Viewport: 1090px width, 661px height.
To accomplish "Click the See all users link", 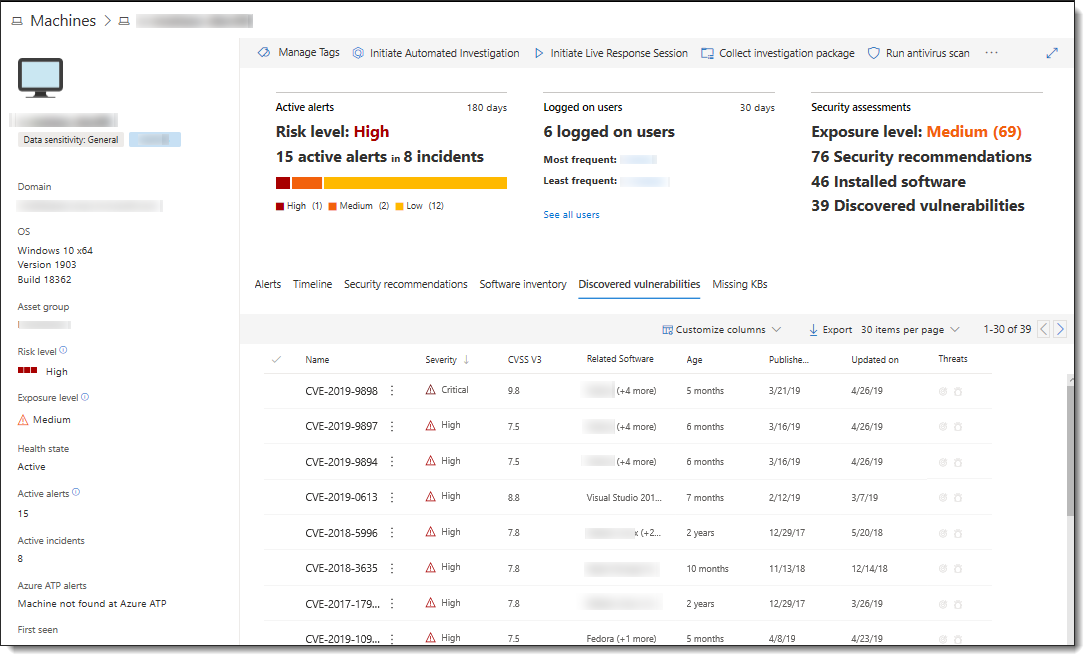I will tap(571, 215).
